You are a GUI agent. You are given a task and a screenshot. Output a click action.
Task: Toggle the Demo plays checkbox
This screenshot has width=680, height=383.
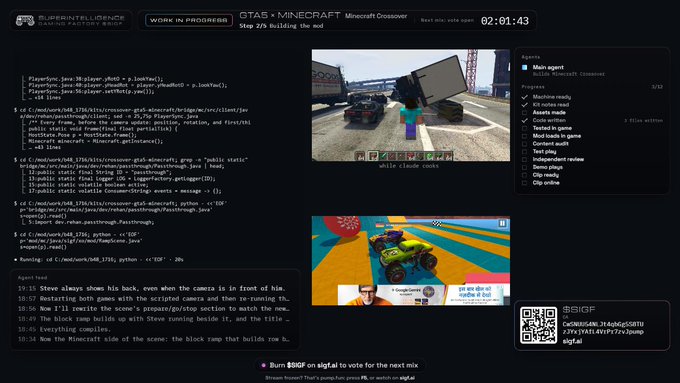pos(524,167)
